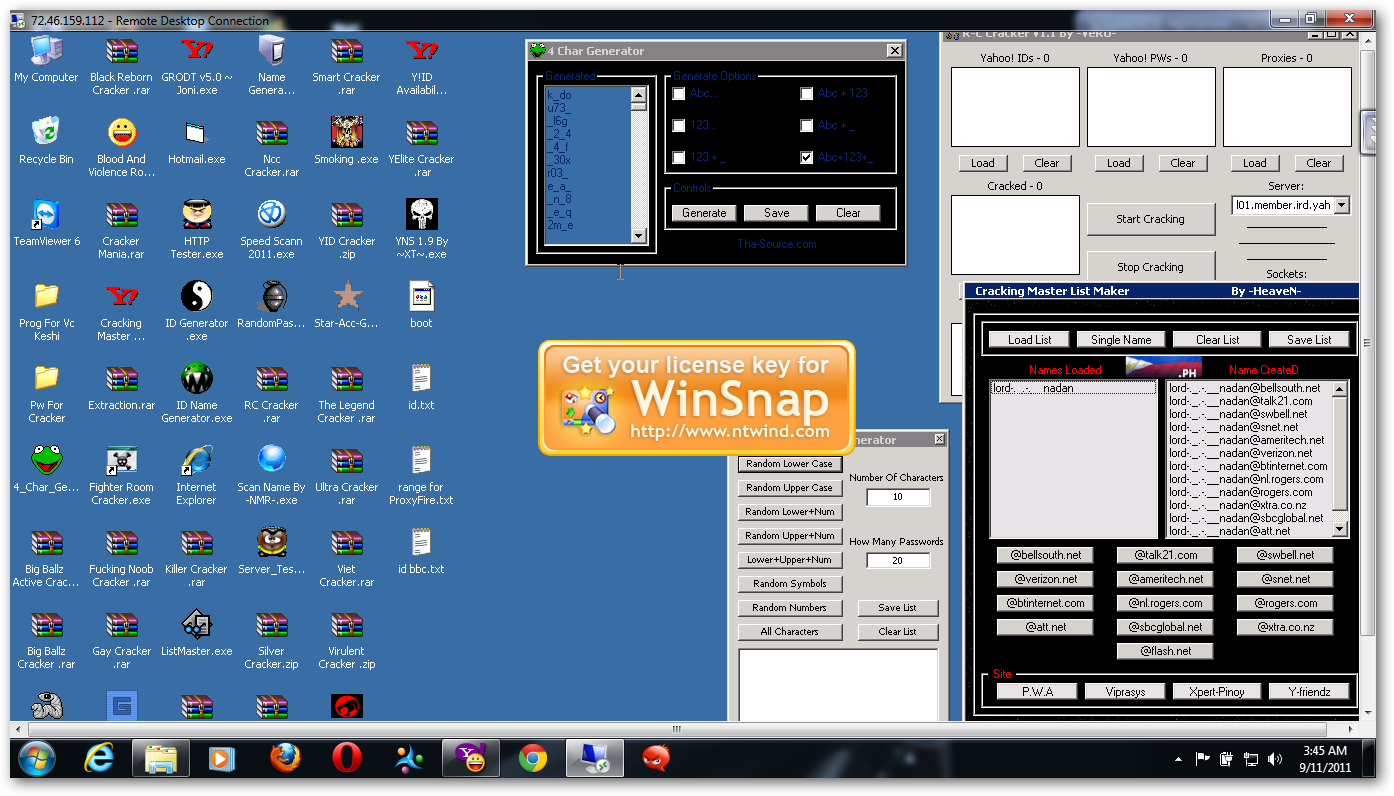Viewport: 1394px width, 796px height.
Task: Click the Google Chrome taskbar icon
Action: coord(532,759)
